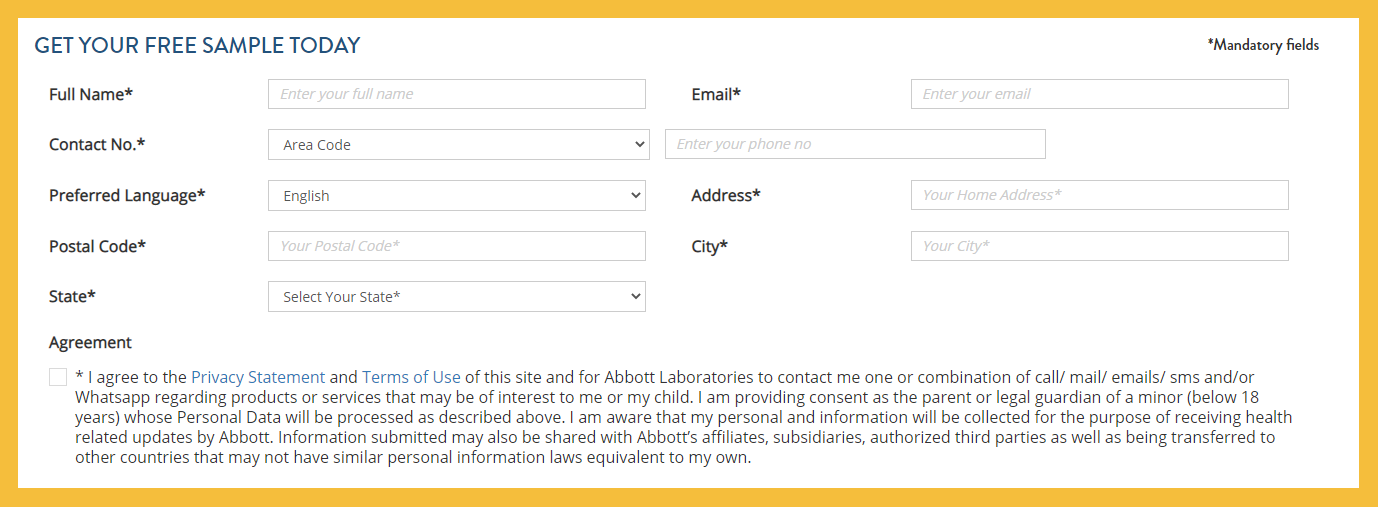Click the Address* field label
The width and height of the screenshot is (1378, 507).
point(726,196)
